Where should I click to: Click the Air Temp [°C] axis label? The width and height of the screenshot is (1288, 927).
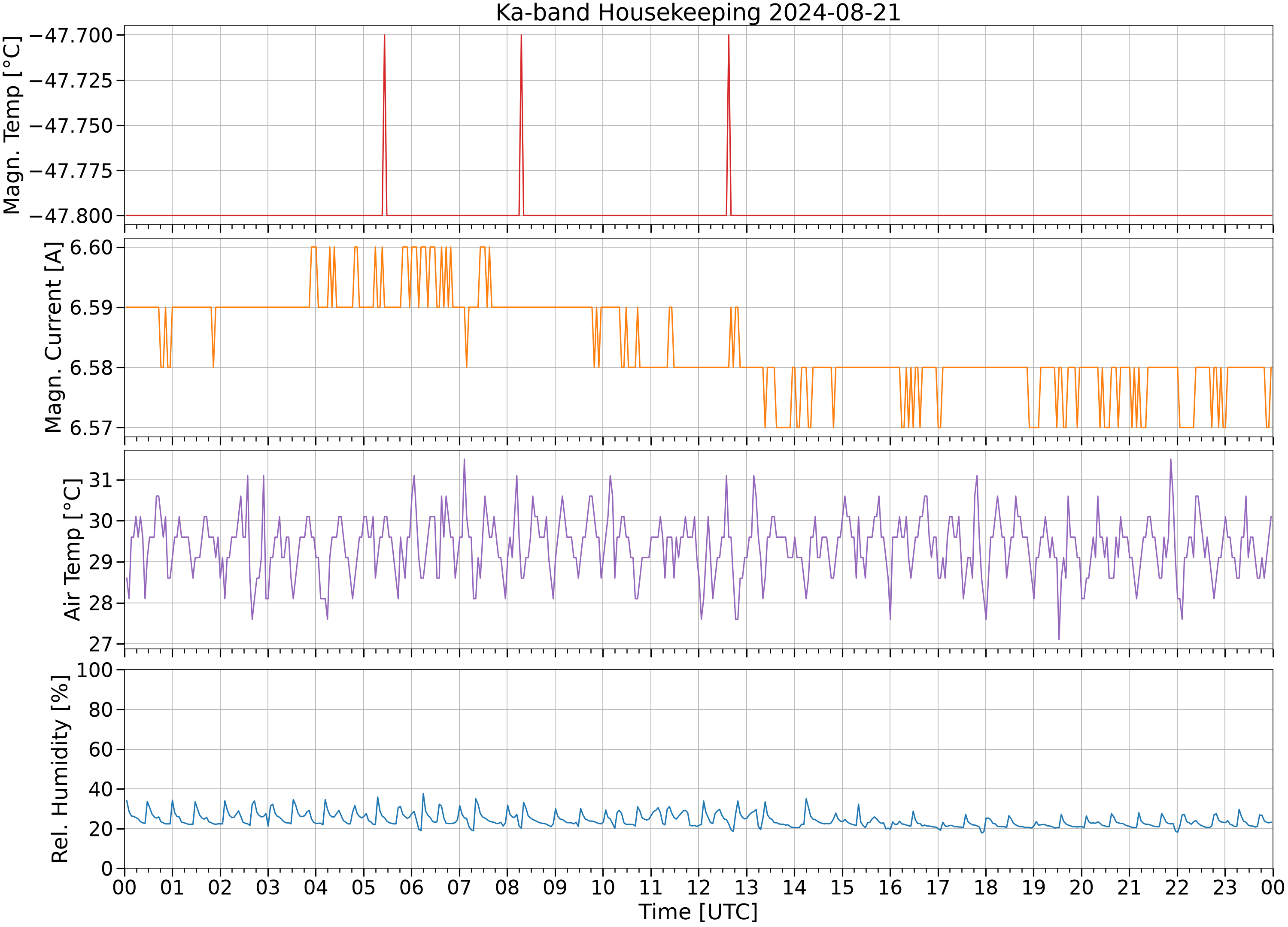[73, 549]
